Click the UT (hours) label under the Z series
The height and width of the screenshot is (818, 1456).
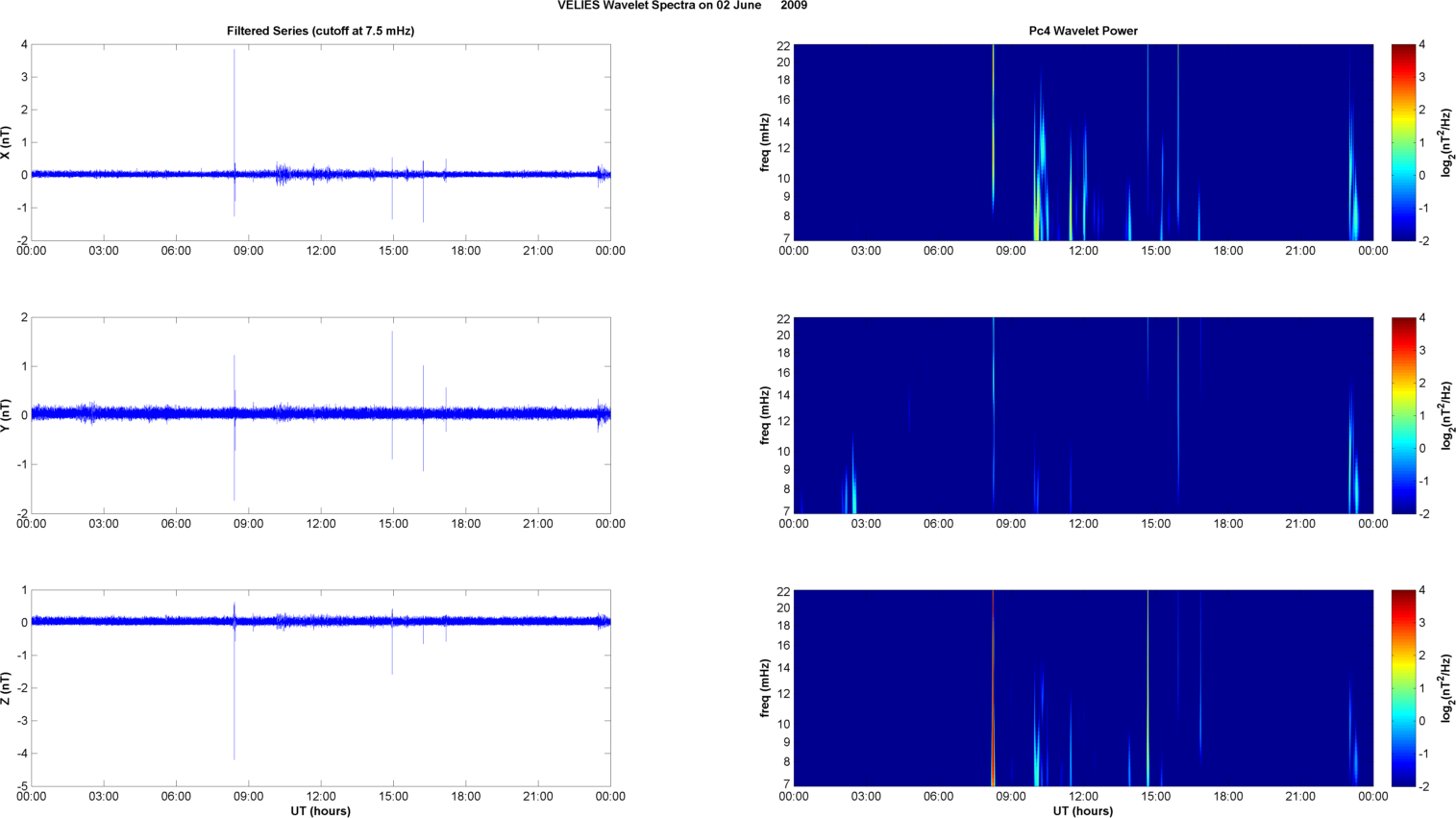321,811
